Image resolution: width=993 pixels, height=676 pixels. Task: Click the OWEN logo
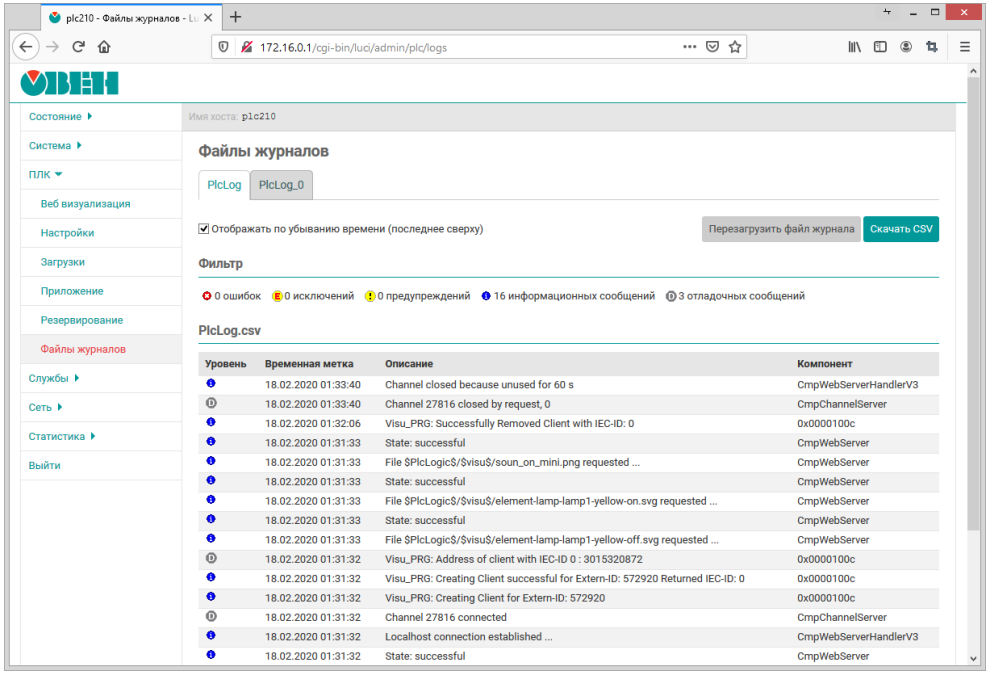(x=69, y=83)
